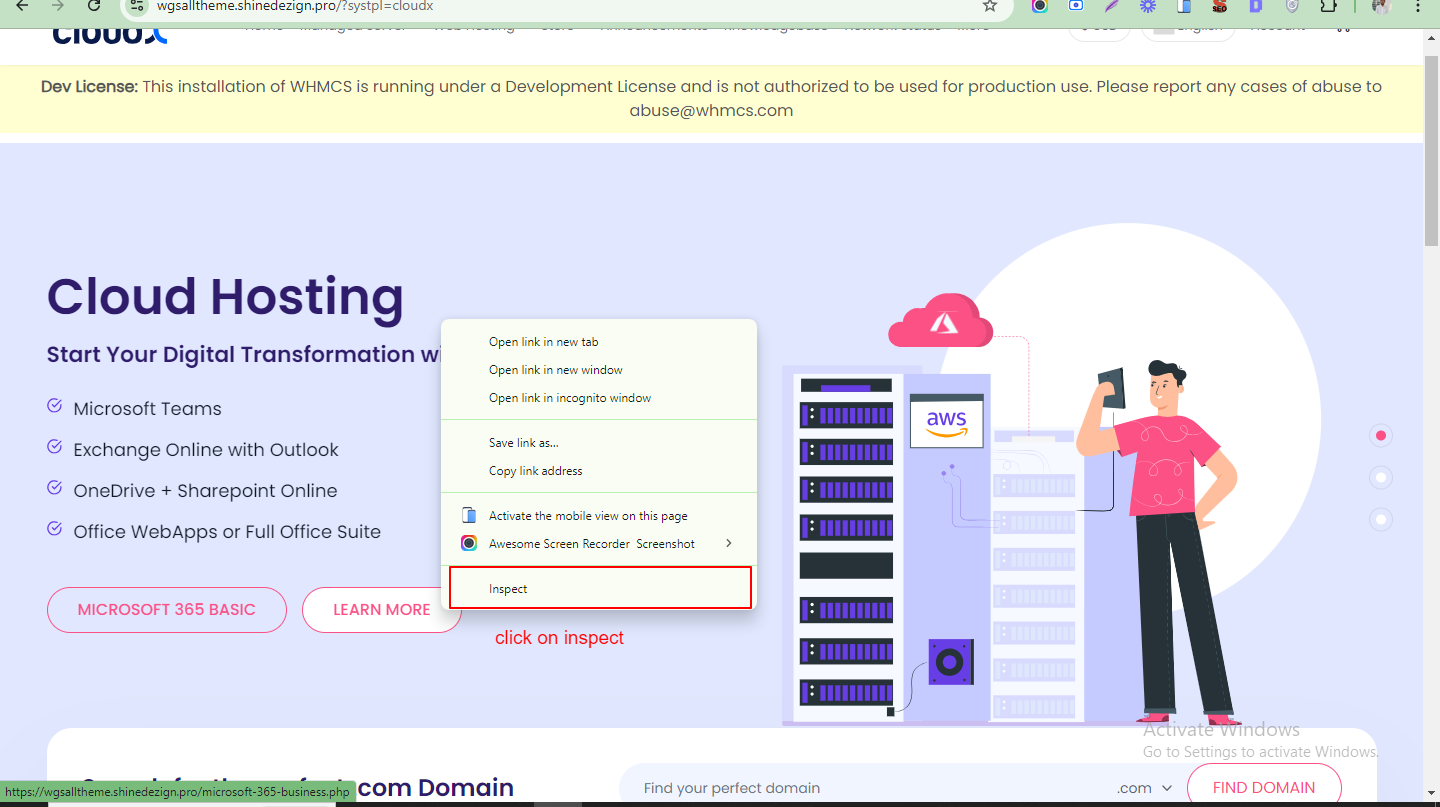
Task: Reload the page with the refresh icon
Action: coord(94,6)
